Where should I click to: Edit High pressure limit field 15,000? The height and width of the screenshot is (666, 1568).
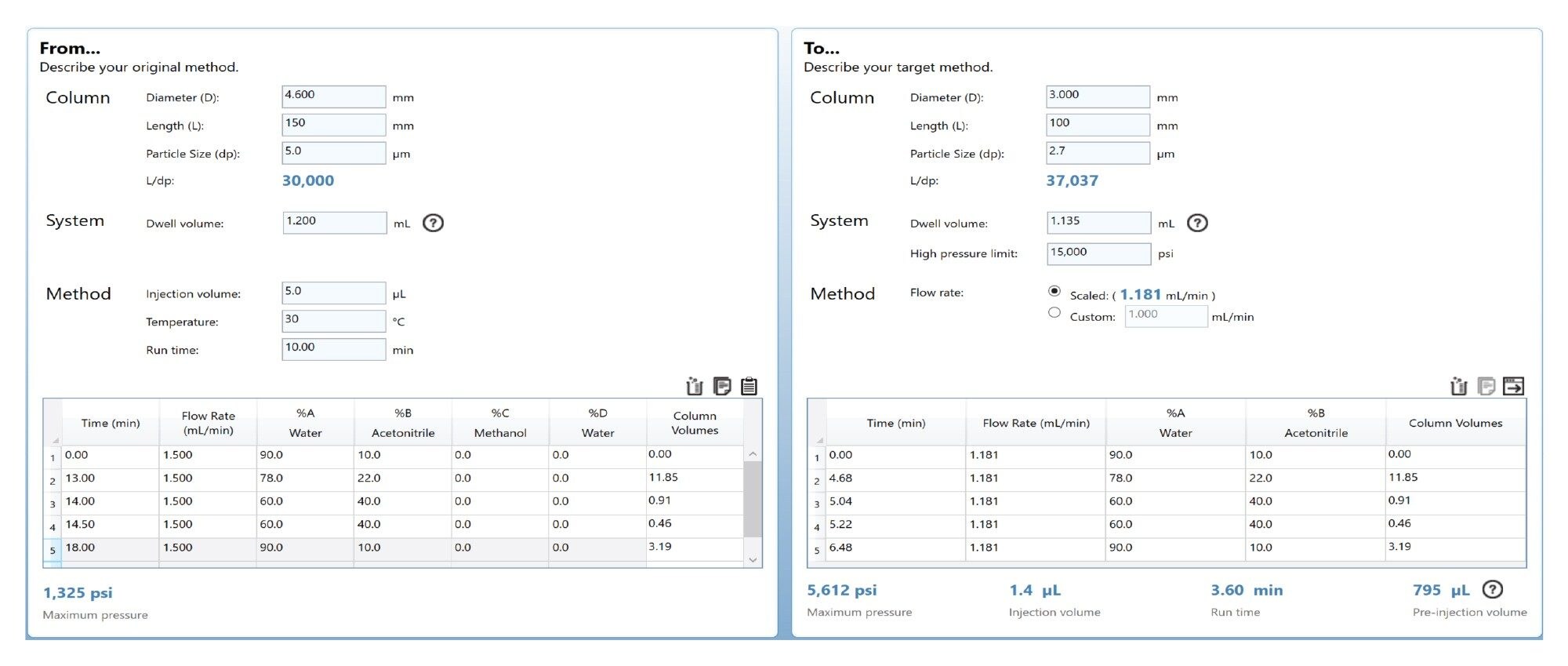tap(1099, 253)
